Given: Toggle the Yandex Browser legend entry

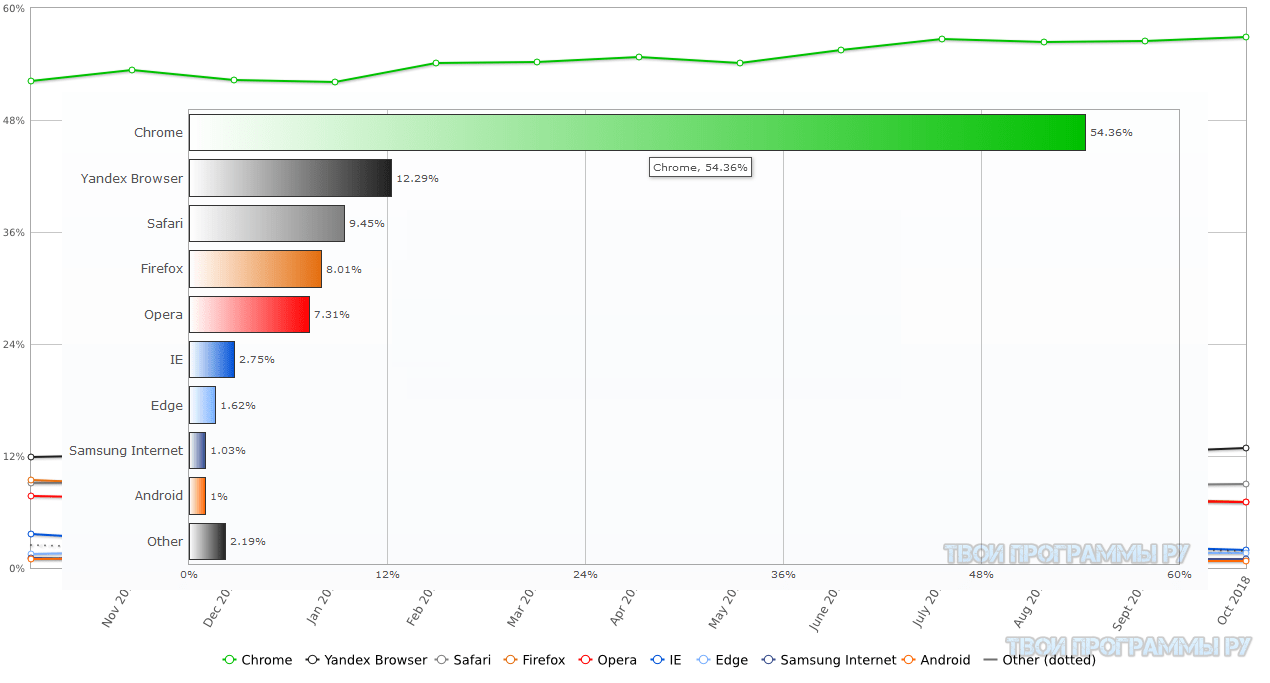Looking at the screenshot, I should click(x=368, y=660).
